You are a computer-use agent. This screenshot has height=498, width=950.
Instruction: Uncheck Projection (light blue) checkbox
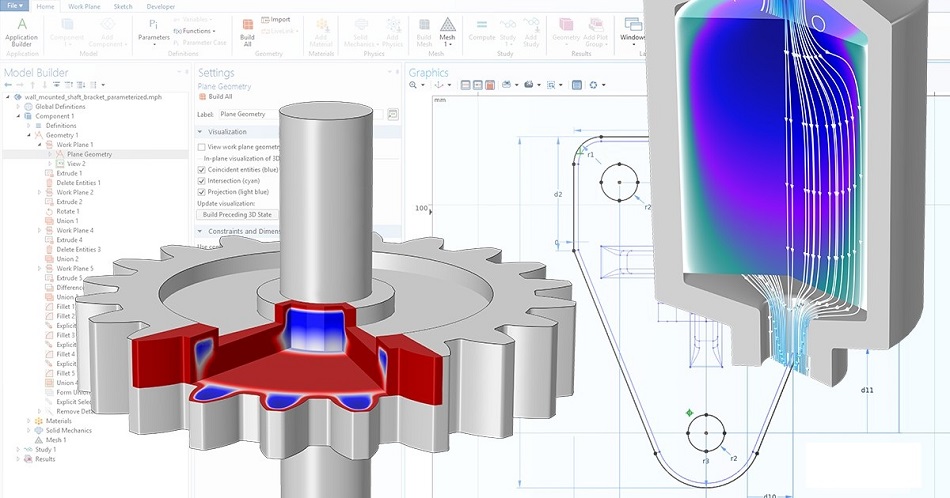coord(202,192)
